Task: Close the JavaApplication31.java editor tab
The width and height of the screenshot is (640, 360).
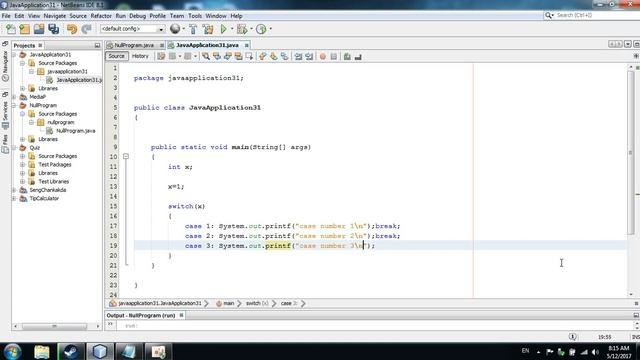Action: [x=247, y=45]
